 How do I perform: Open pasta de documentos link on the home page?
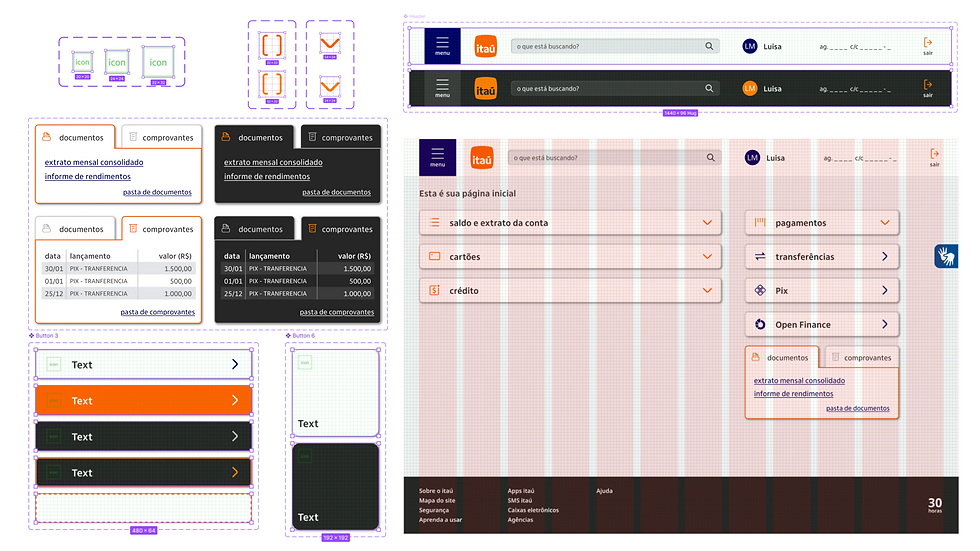coord(858,408)
